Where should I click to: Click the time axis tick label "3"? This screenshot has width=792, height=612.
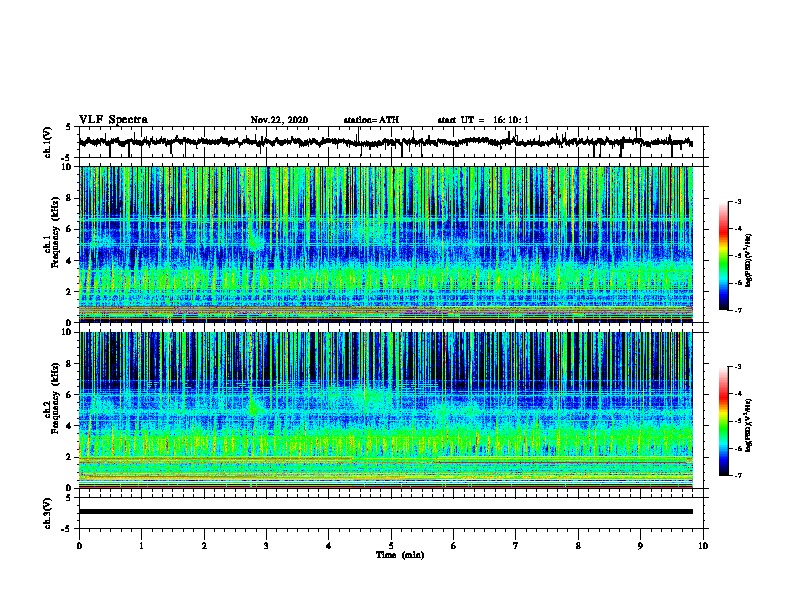(266, 546)
